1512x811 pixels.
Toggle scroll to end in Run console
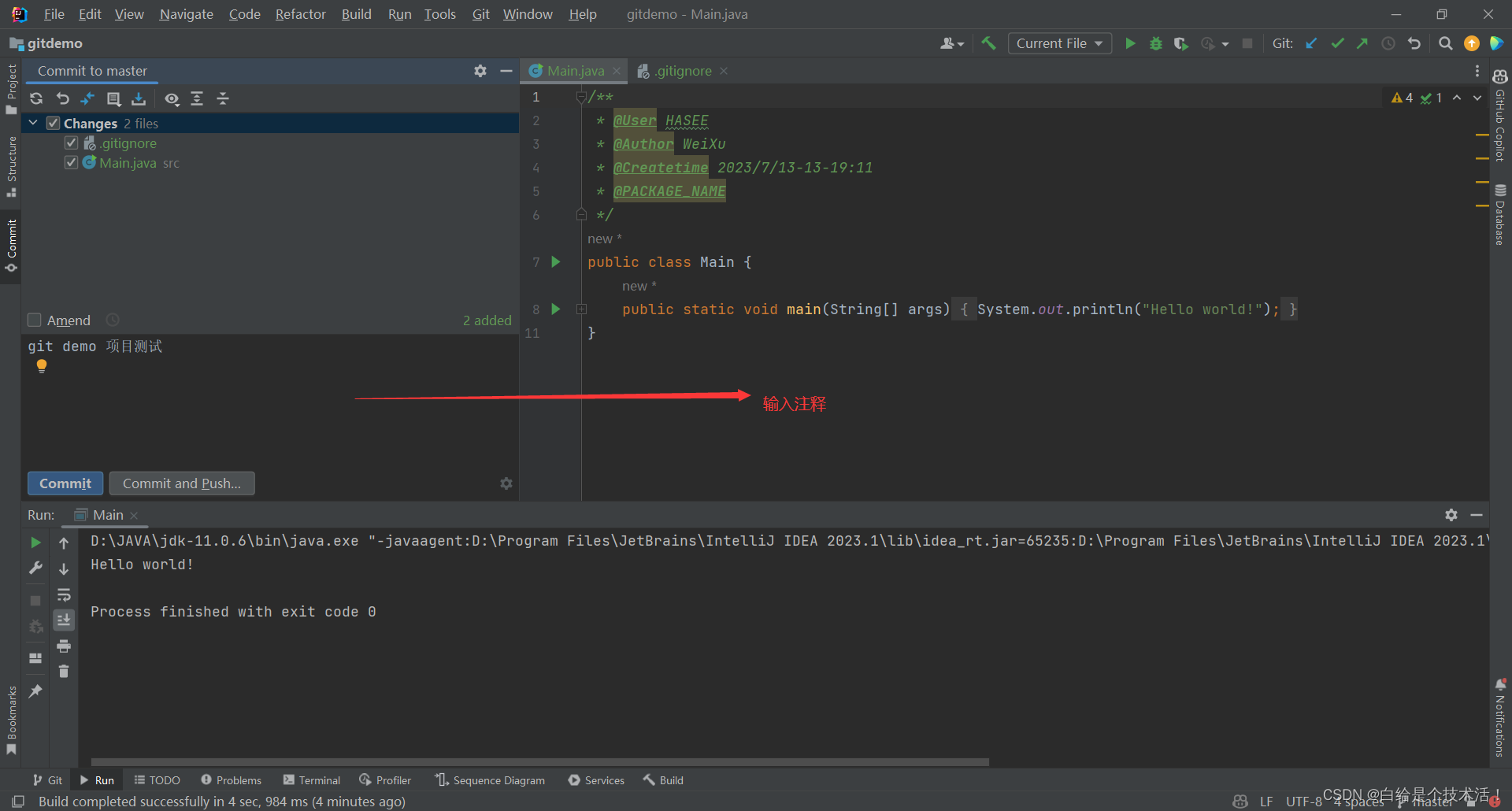64,620
